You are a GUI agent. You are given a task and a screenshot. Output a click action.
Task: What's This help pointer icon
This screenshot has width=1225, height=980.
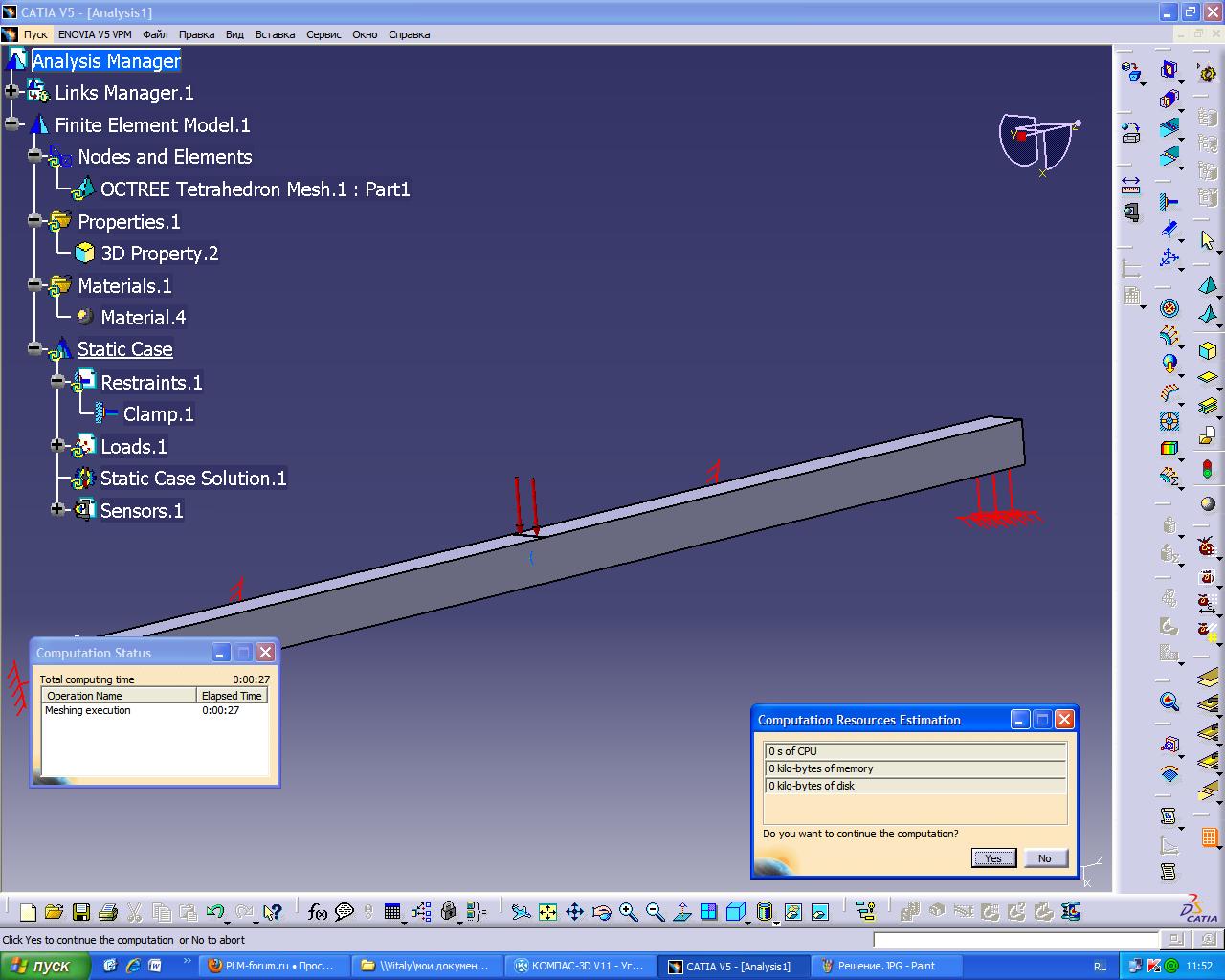273,912
